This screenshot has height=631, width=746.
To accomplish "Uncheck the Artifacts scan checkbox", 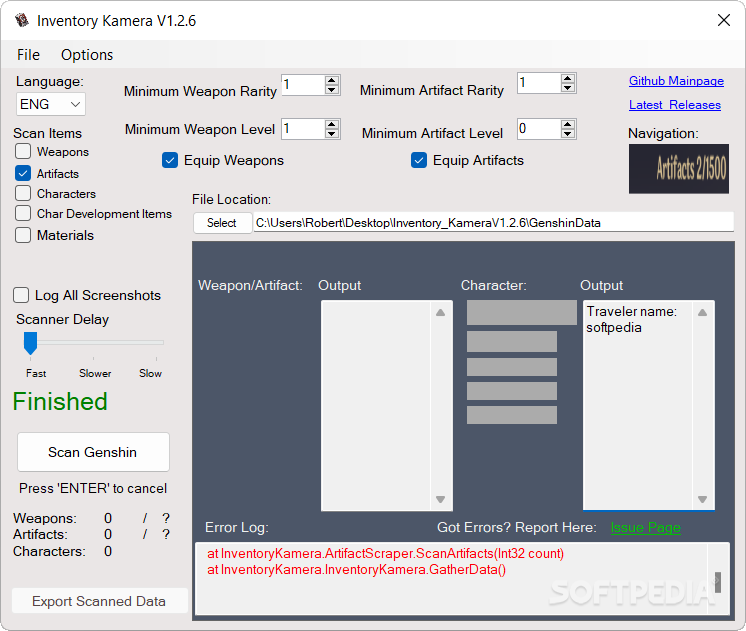I will (x=23, y=173).
